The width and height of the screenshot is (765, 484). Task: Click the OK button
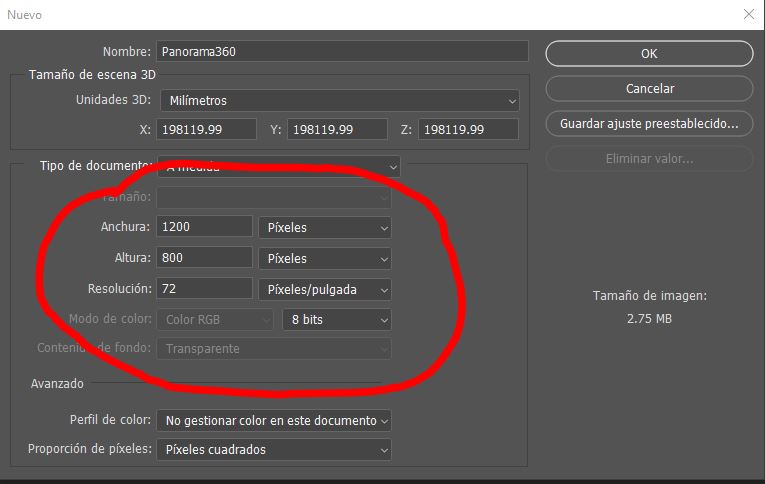click(649, 53)
